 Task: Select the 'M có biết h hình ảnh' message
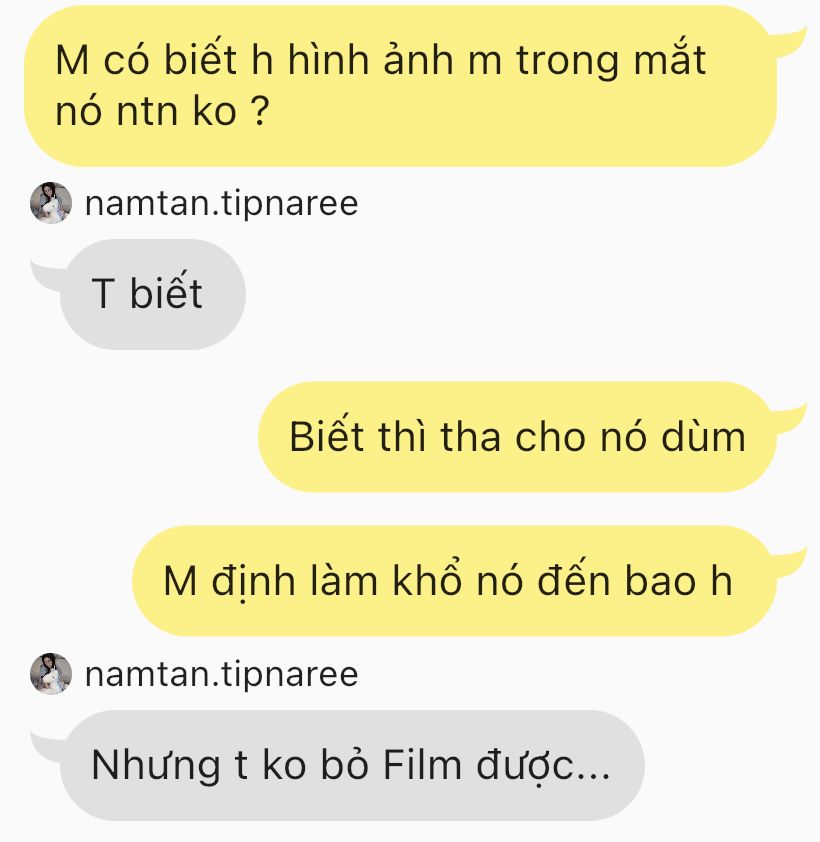pos(401,86)
